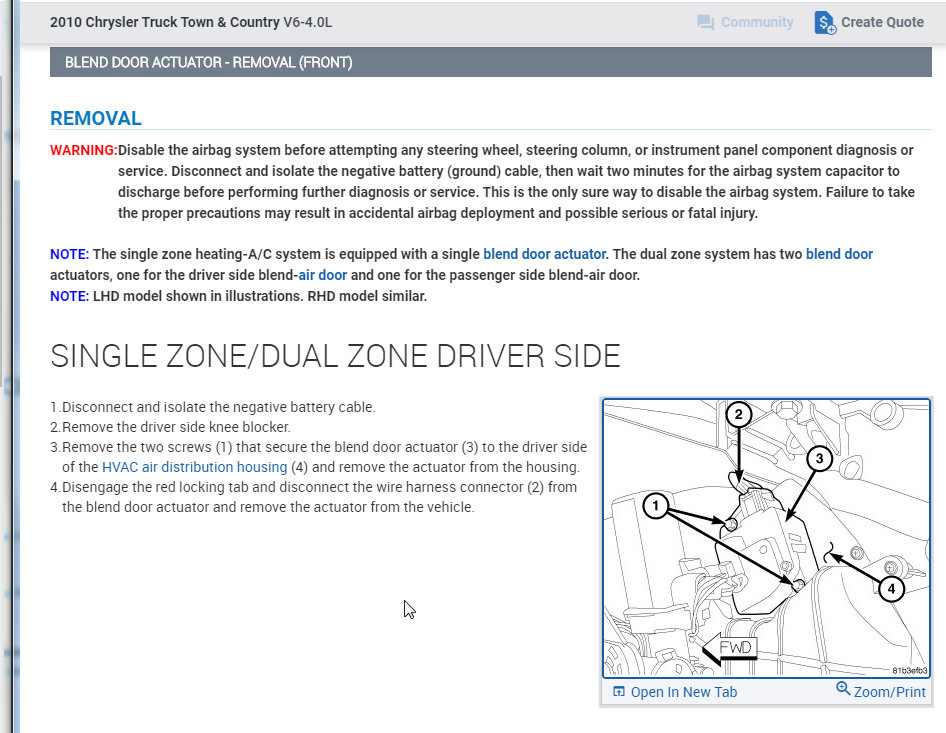Screen dimensions: 946x733
Task: Click step 'Disconnect and isolate the negative battery cable.'
Action: click(218, 407)
